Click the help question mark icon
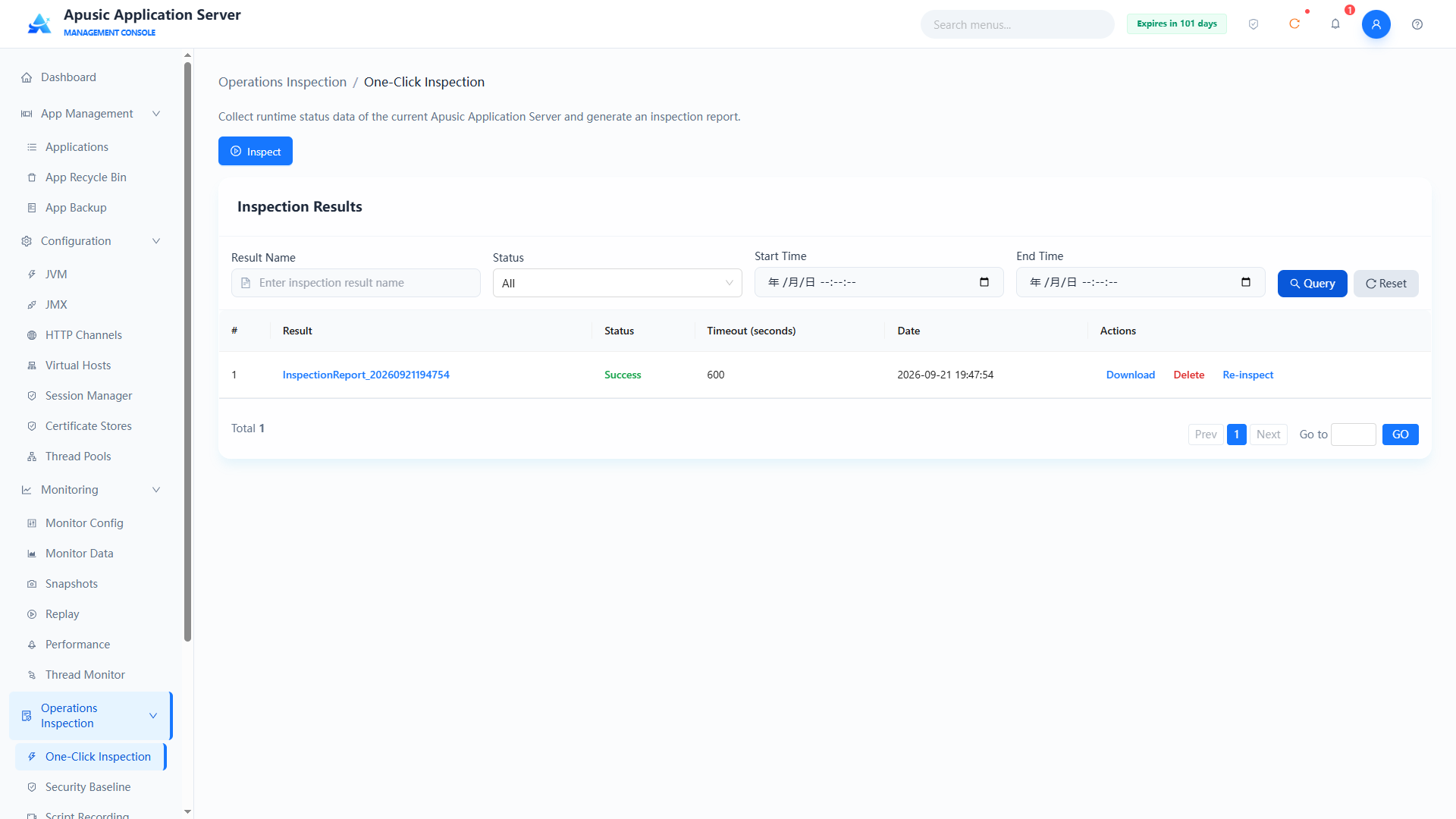 [x=1417, y=24]
